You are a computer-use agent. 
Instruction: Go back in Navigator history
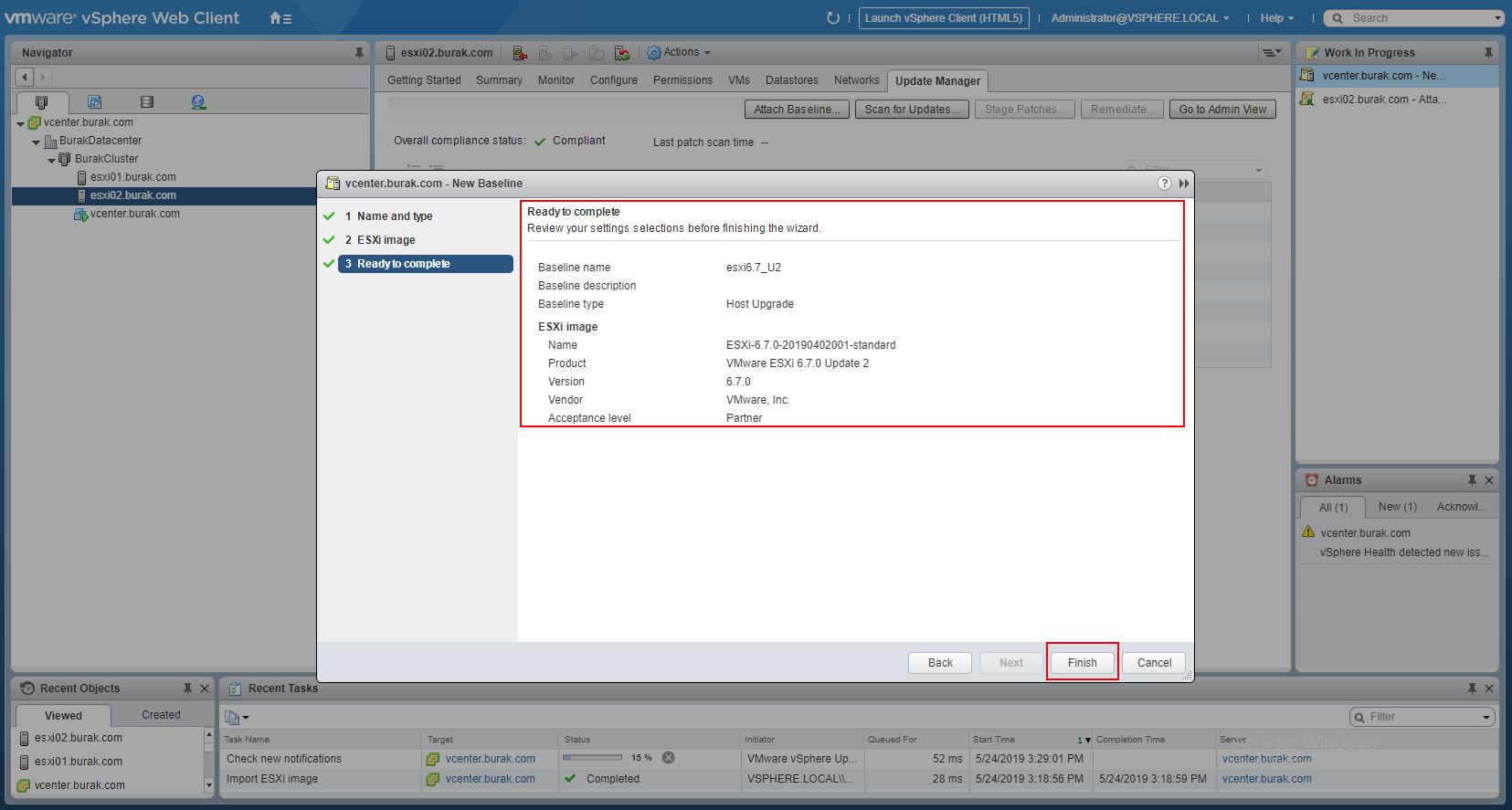point(26,78)
